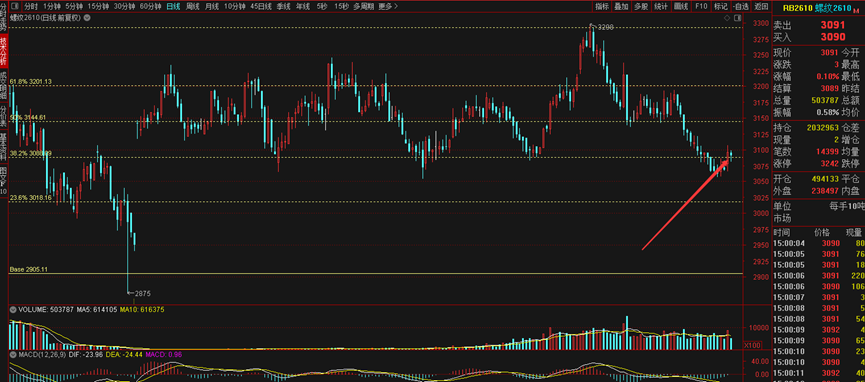Screen dimensions: 865x382
Task: Toggle 自选 watchlist for this contract
Action: point(741,7)
